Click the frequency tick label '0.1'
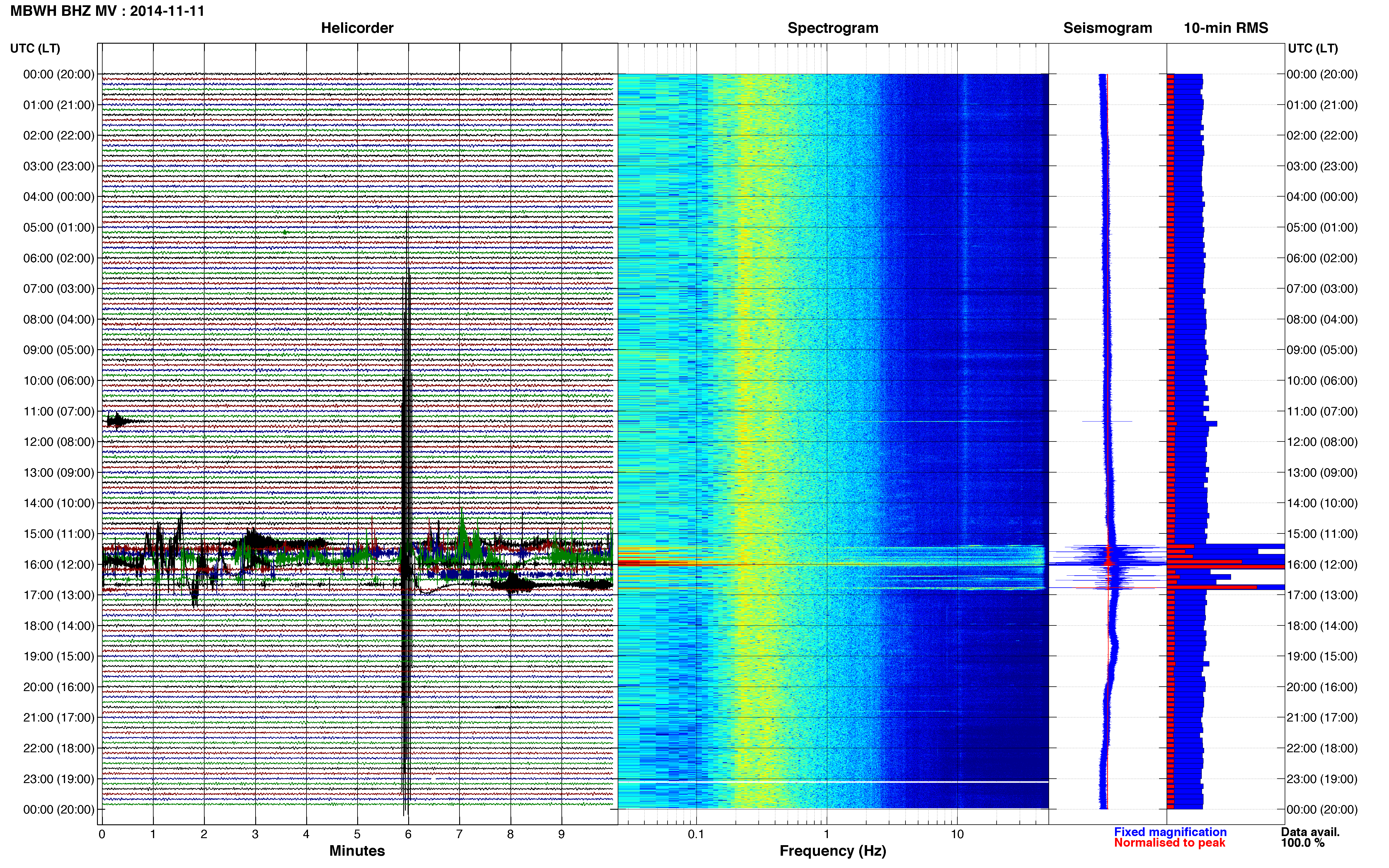 696,835
